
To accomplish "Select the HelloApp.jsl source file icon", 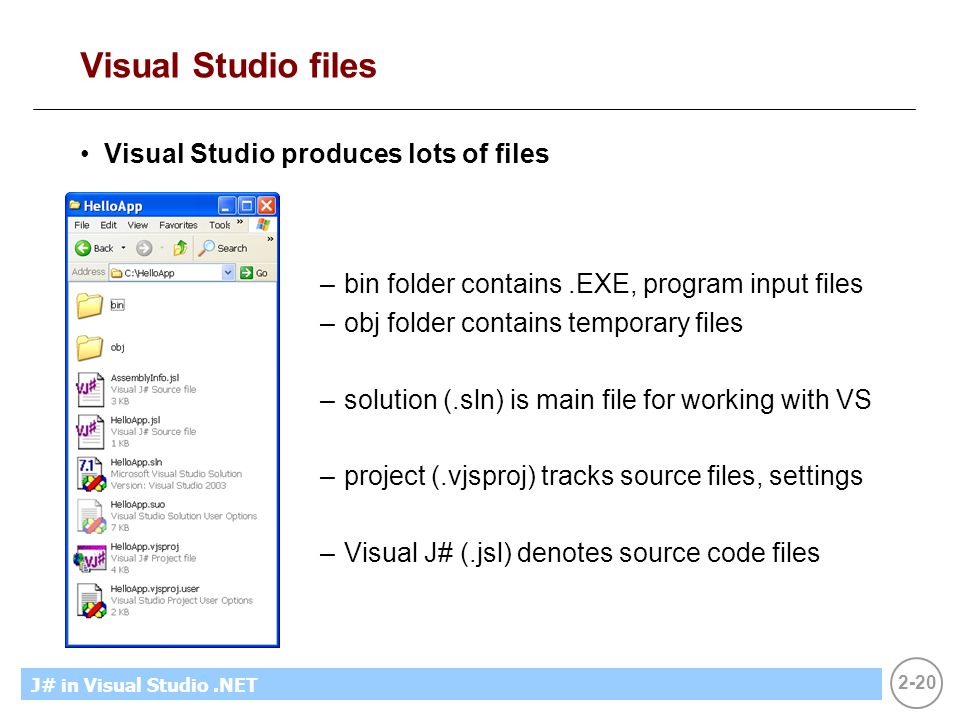I will [89, 432].
